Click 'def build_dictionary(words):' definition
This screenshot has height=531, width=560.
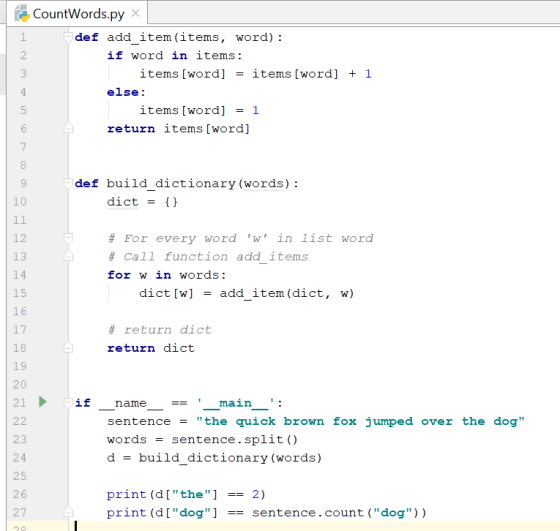tap(186, 184)
